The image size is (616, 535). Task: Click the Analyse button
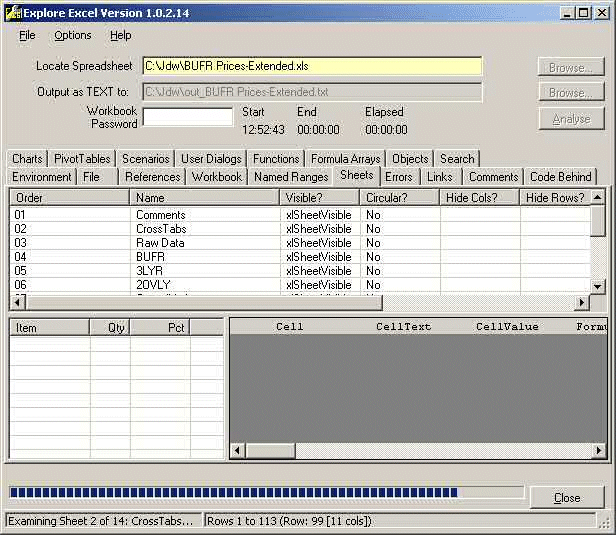571,119
